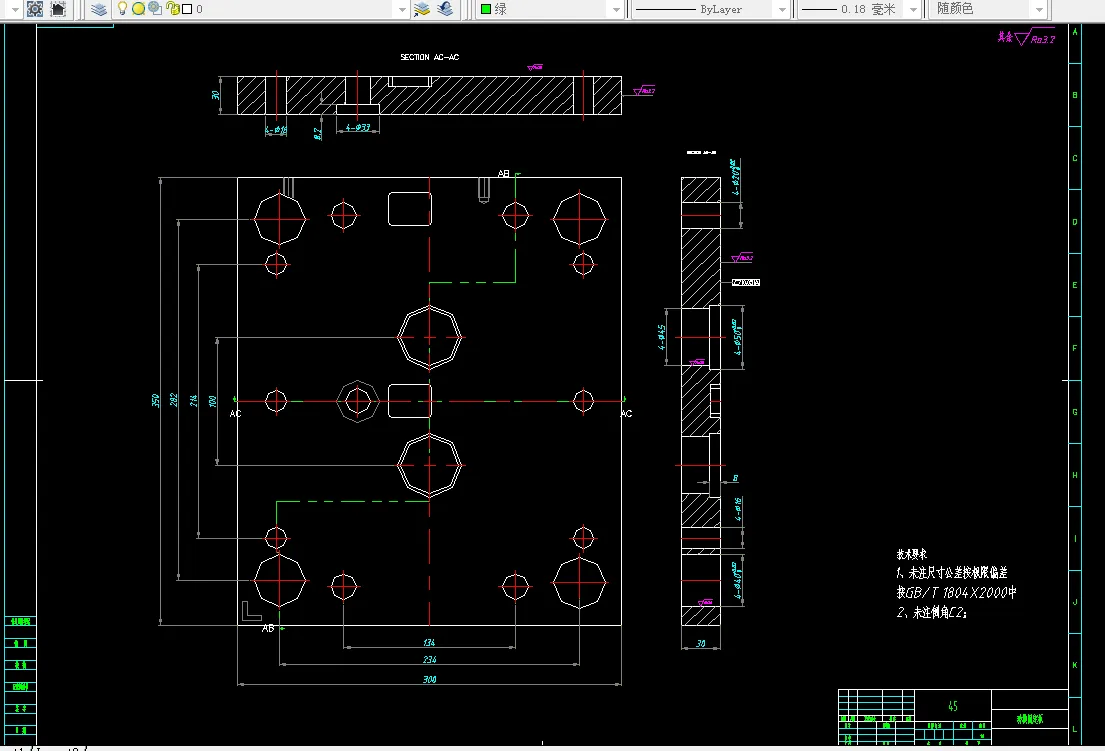Screen dimensions: 1105x751
Task: Select the SECTION AC-AC title text
Action: (429, 57)
